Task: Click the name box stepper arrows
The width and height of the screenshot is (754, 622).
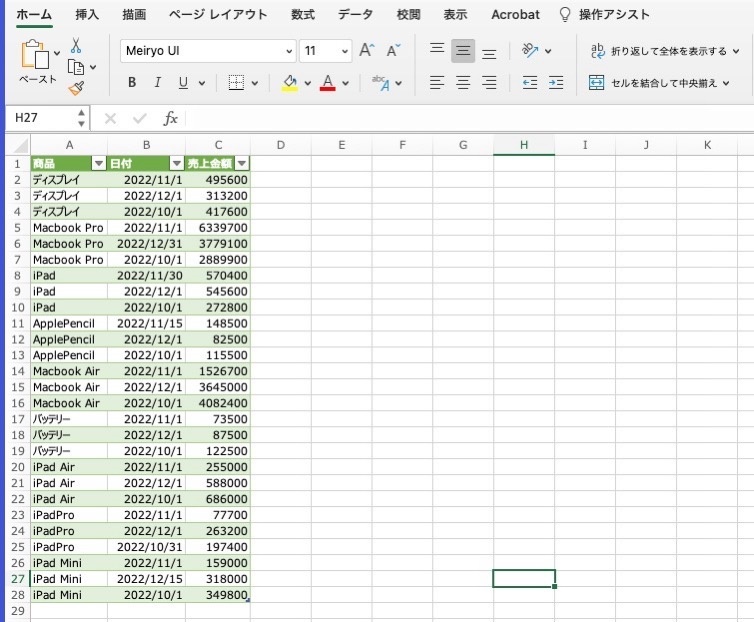Action: point(81,118)
